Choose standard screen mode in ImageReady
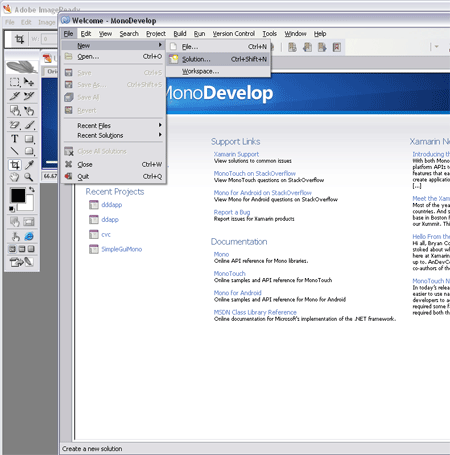This screenshot has height=455, width=450. (x=12, y=249)
